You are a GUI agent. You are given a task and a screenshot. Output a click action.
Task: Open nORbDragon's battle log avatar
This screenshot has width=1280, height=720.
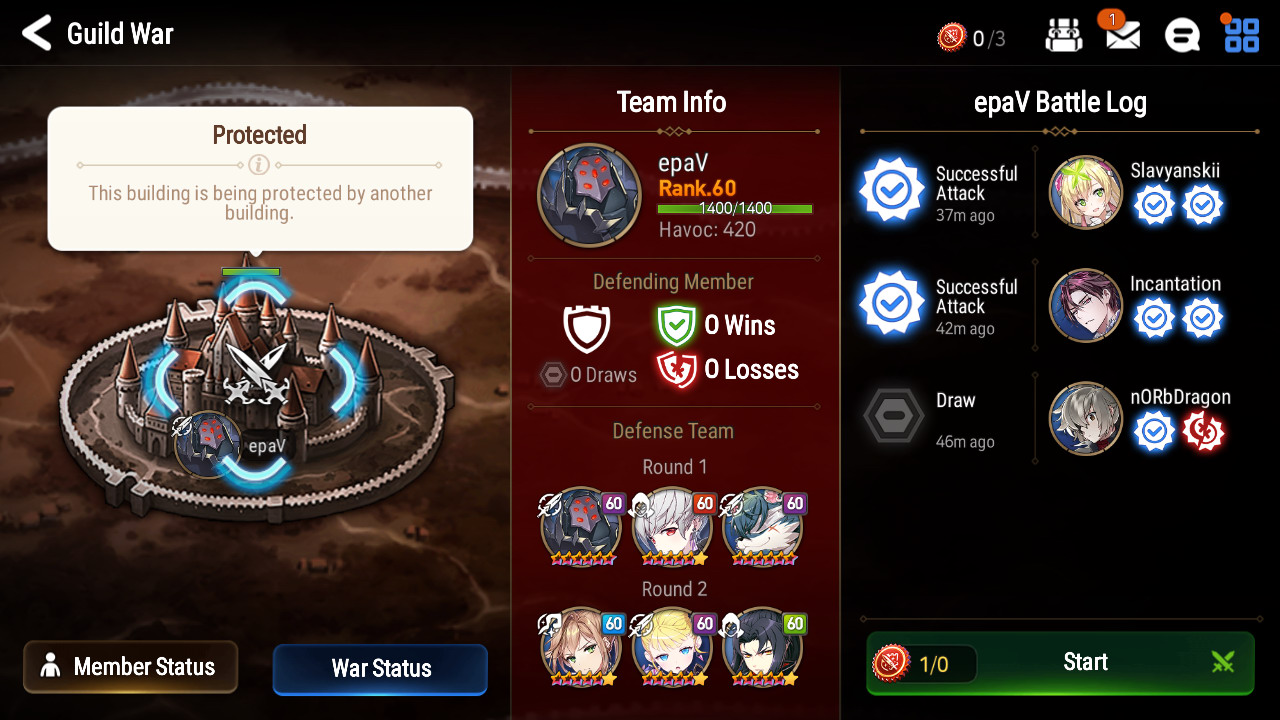pos(1086,418)
